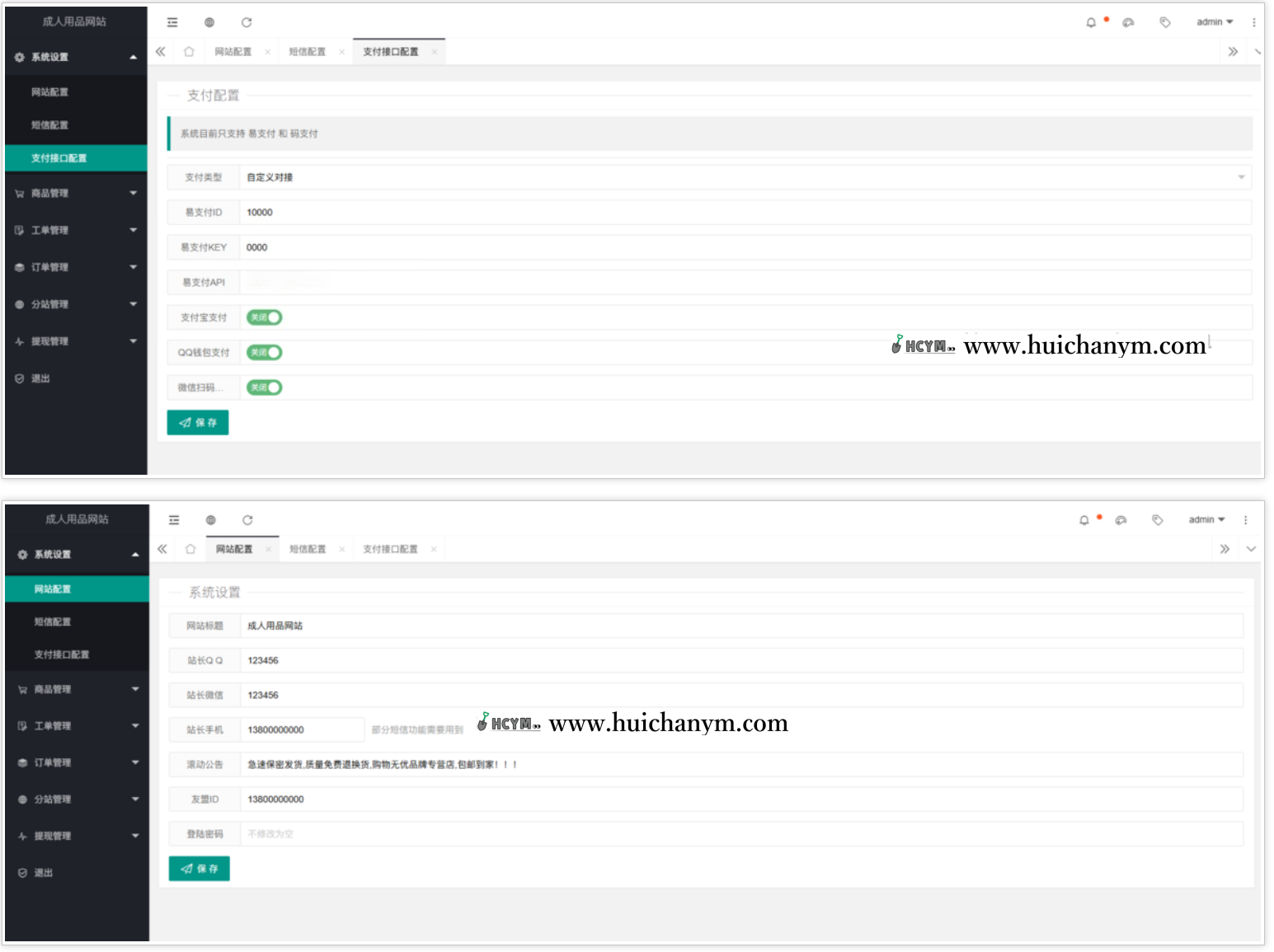Click save button below 登陆密码 field

(199, 869)
